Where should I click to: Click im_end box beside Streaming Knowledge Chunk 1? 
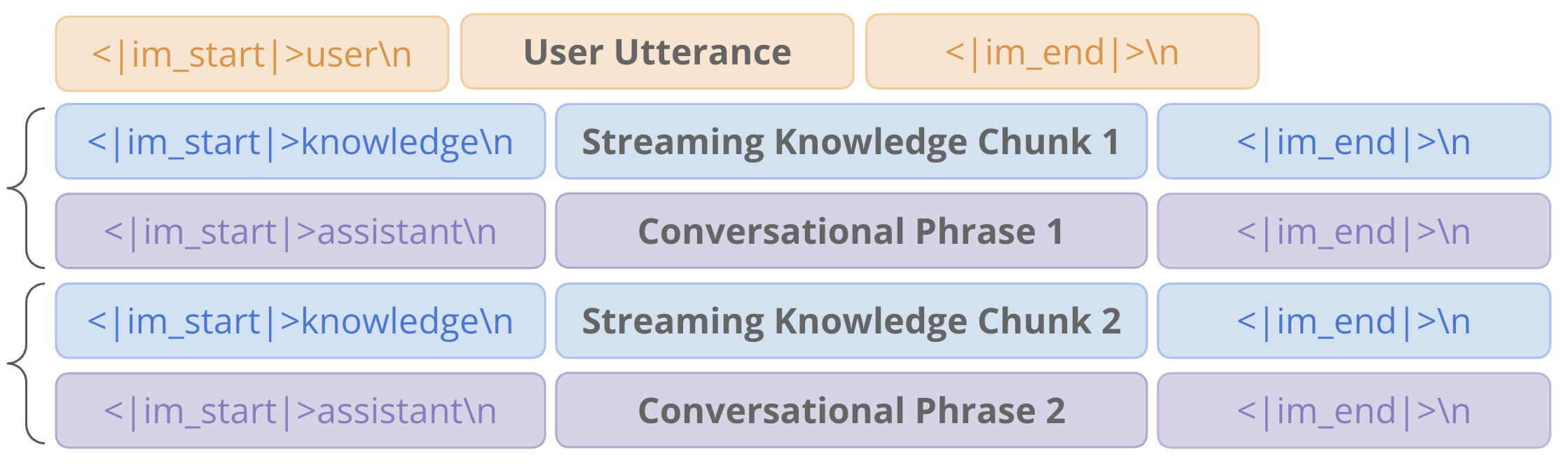click(1353, 142)
